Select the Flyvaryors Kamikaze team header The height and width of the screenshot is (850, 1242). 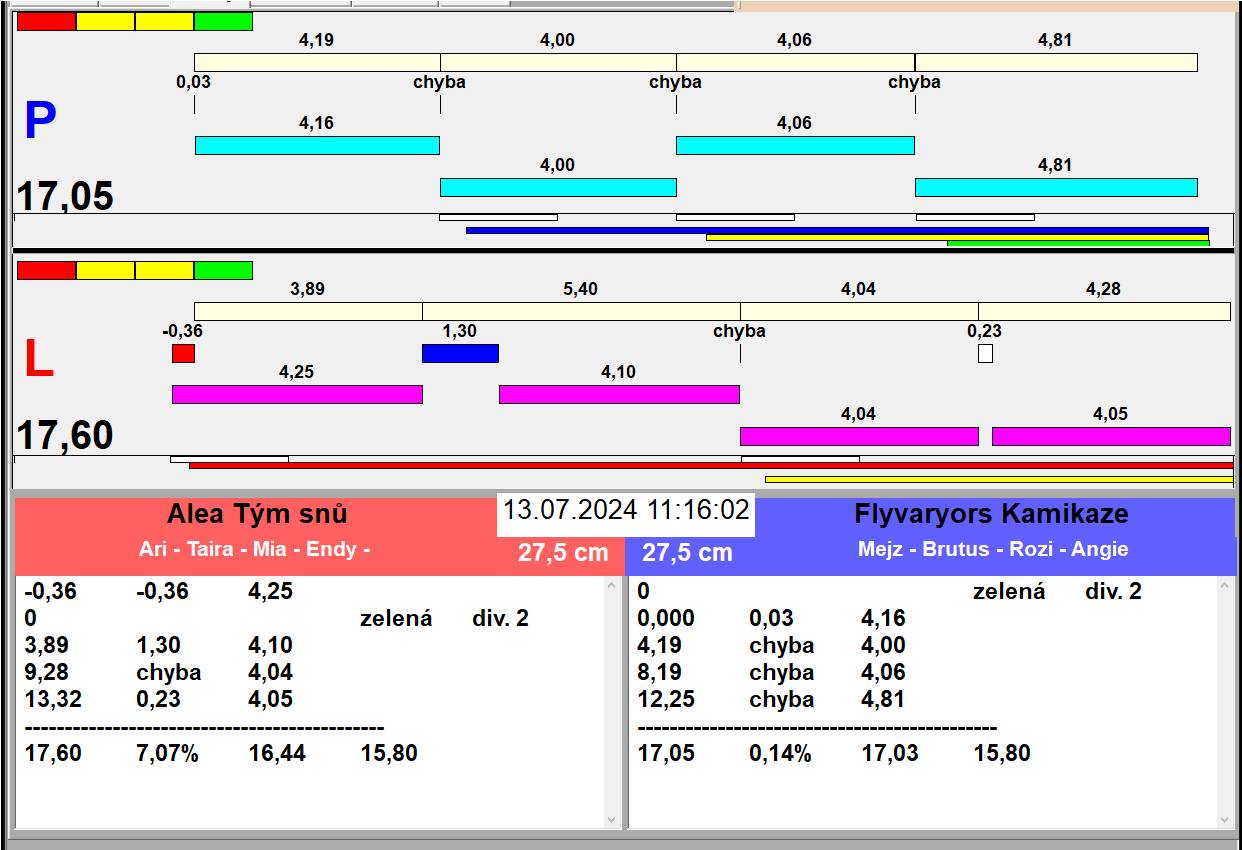point(990,515)
